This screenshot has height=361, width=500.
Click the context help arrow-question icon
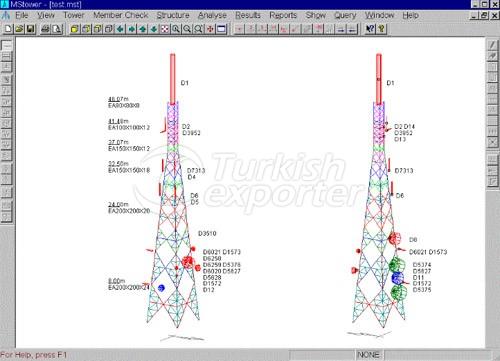click(370, 29)
